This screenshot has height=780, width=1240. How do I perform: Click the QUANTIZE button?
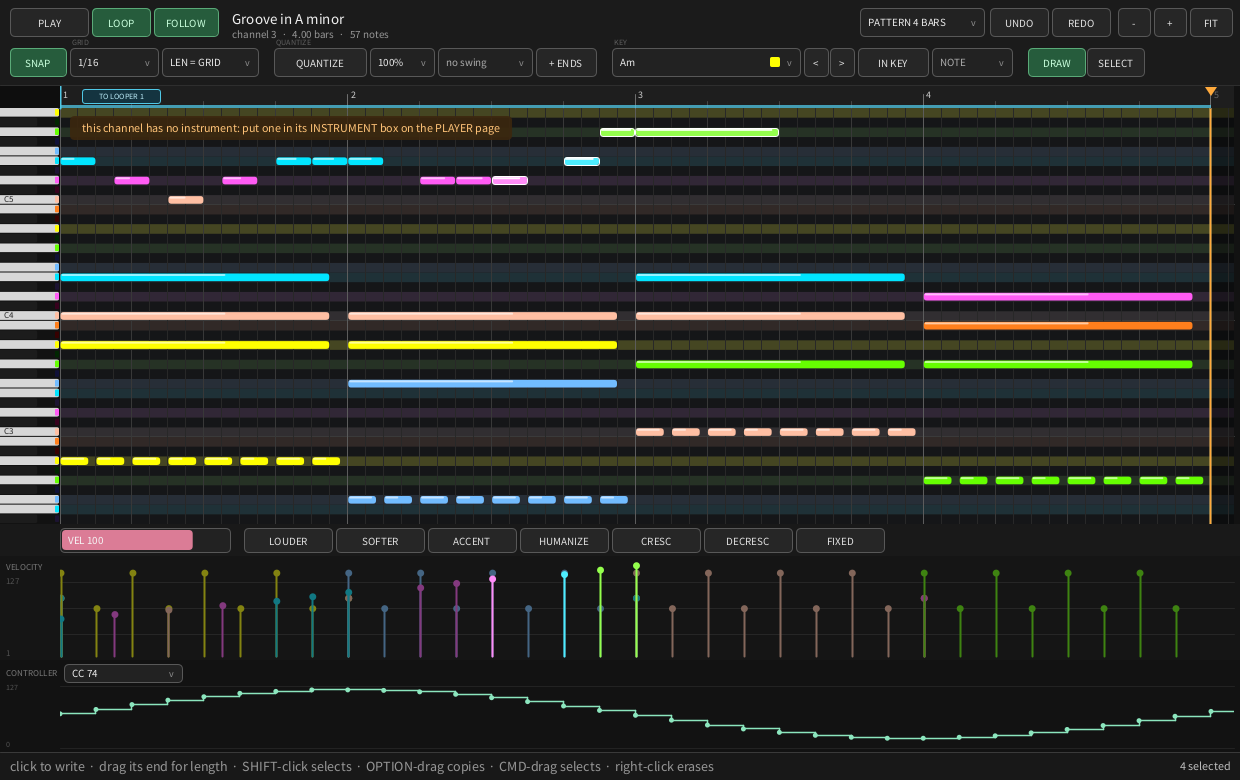320,63
